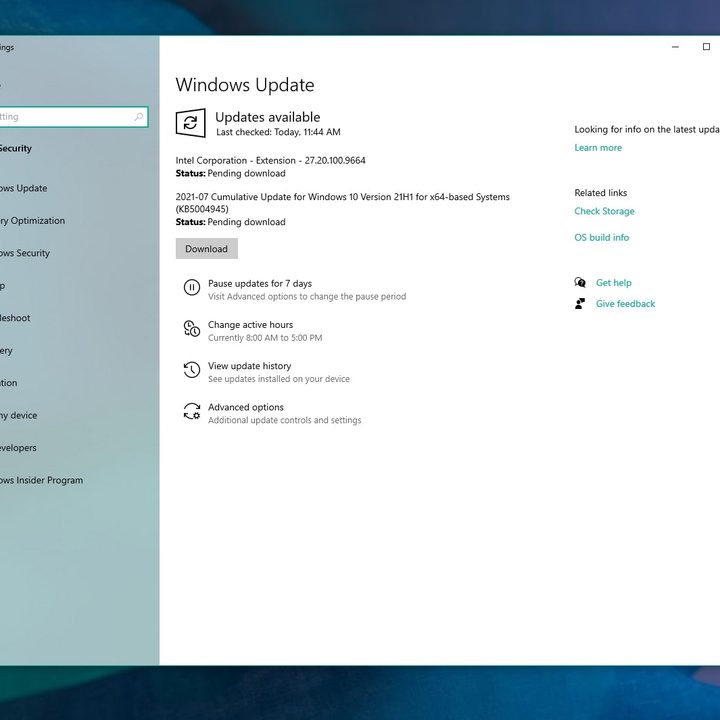Click the Related links label
The image size is (720, 720).
tap(601, 193)
